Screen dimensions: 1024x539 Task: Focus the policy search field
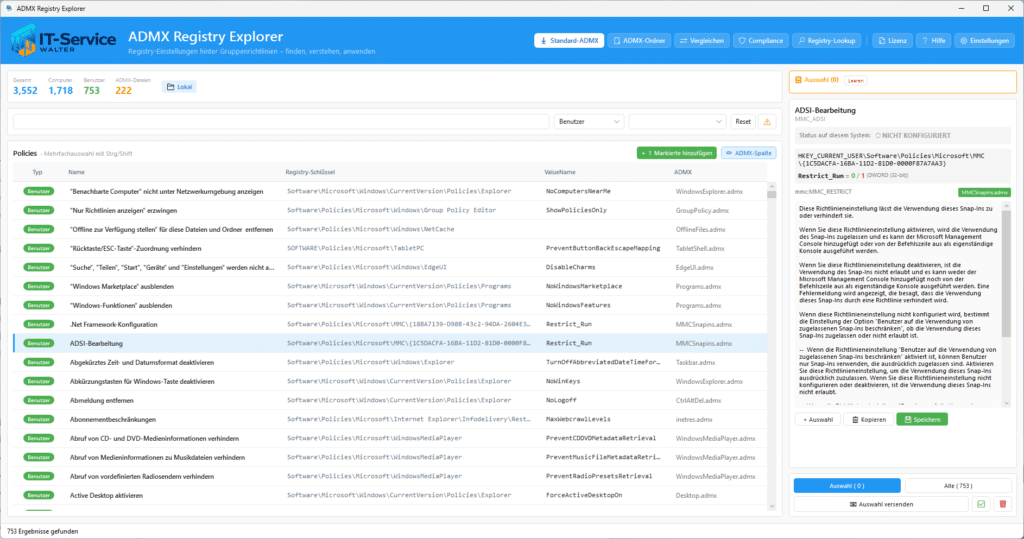click(281, 122)
